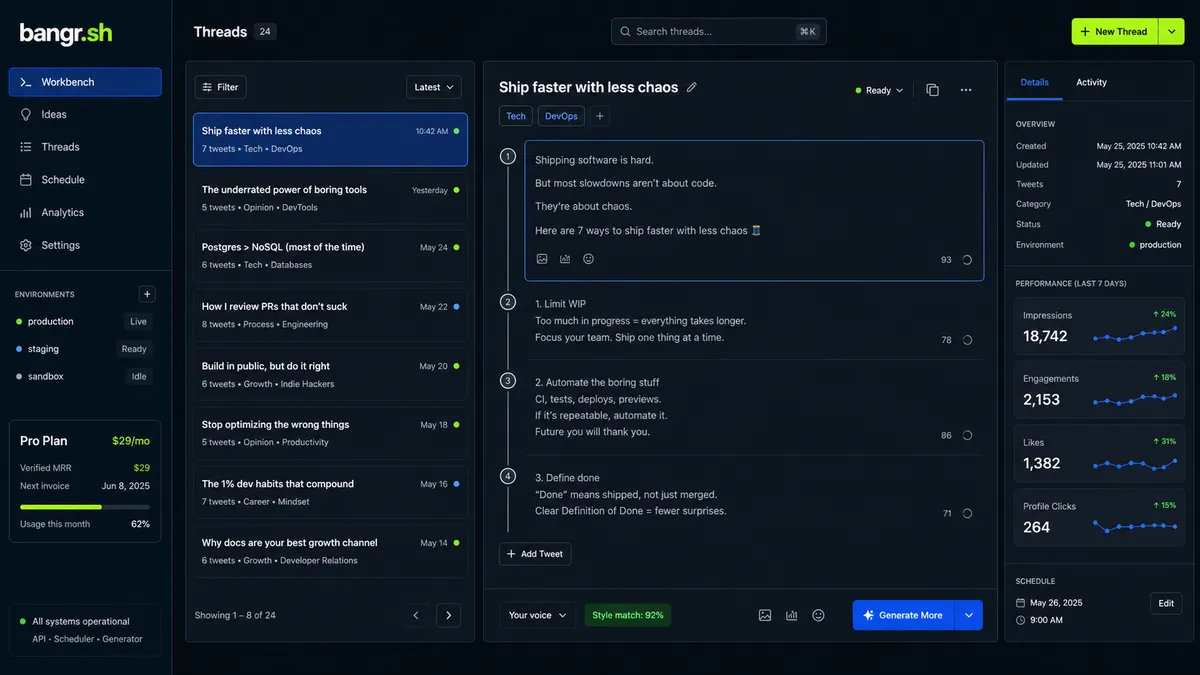Screen dimensions: 1200x675
Task: Open Workbench in the sidebar
Action: pos(85,82)
